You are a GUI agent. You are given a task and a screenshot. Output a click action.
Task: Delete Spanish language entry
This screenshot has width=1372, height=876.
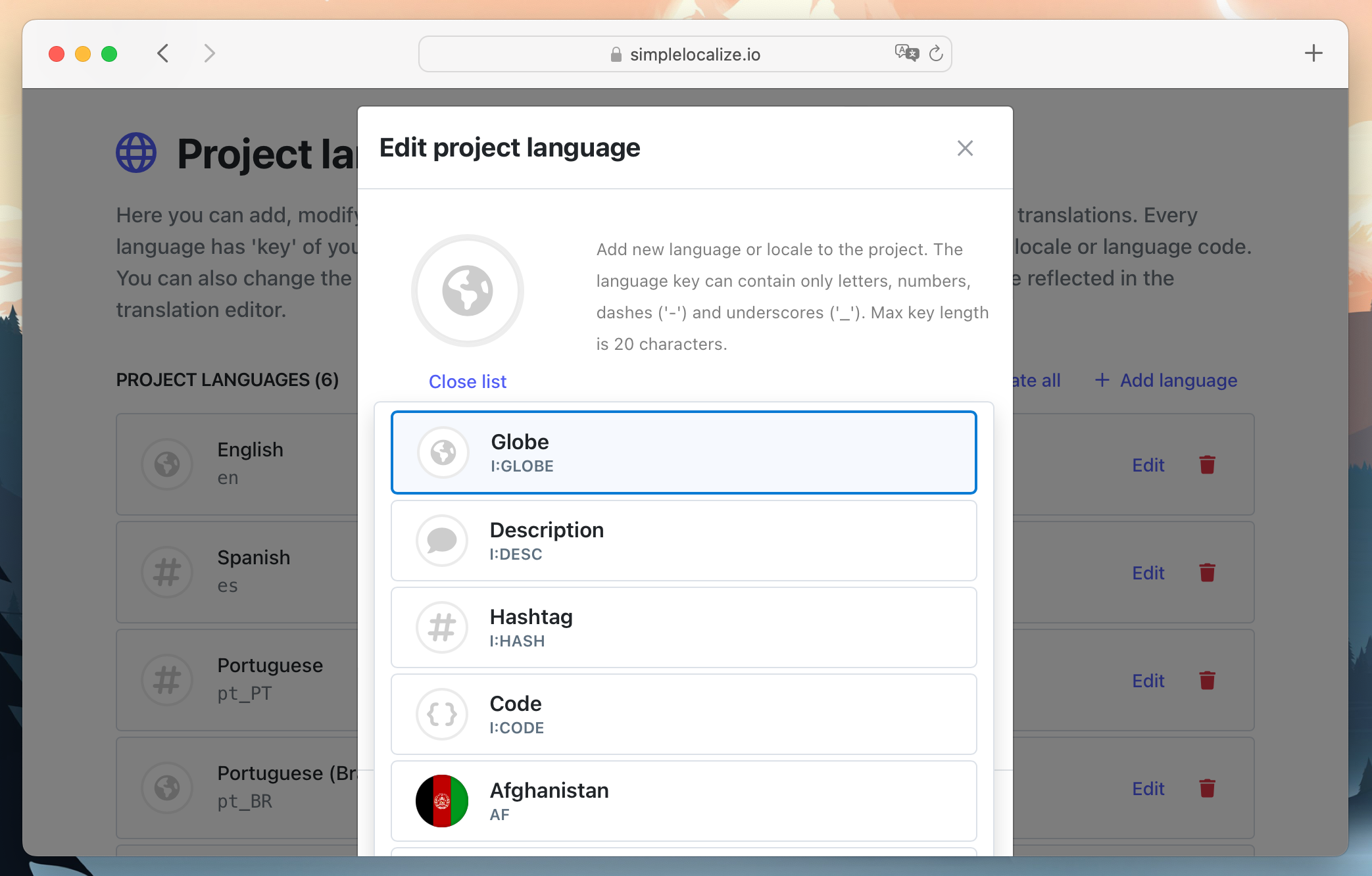1208,572
